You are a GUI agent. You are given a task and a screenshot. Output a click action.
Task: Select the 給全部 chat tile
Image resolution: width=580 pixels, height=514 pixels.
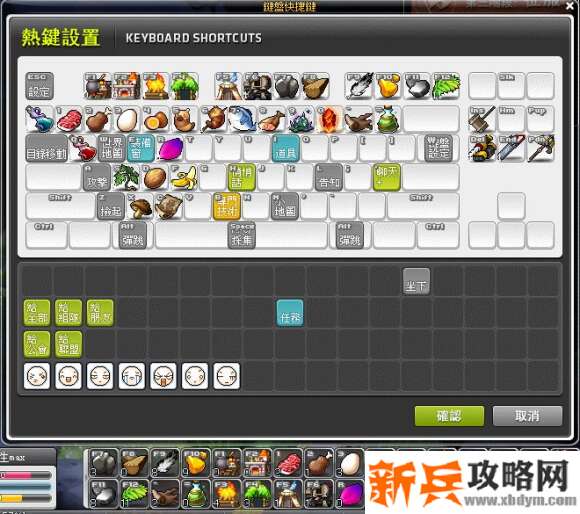click(37, 313)
